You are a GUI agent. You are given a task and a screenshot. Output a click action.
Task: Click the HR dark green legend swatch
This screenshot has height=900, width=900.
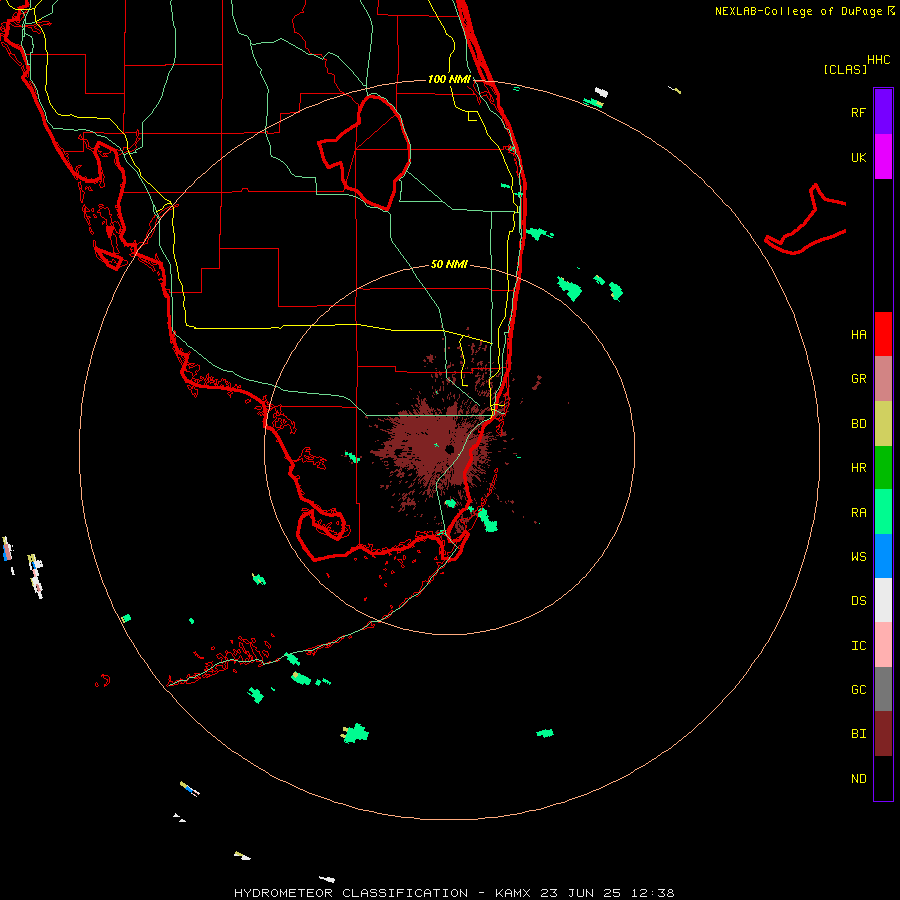tap(883, 468)
